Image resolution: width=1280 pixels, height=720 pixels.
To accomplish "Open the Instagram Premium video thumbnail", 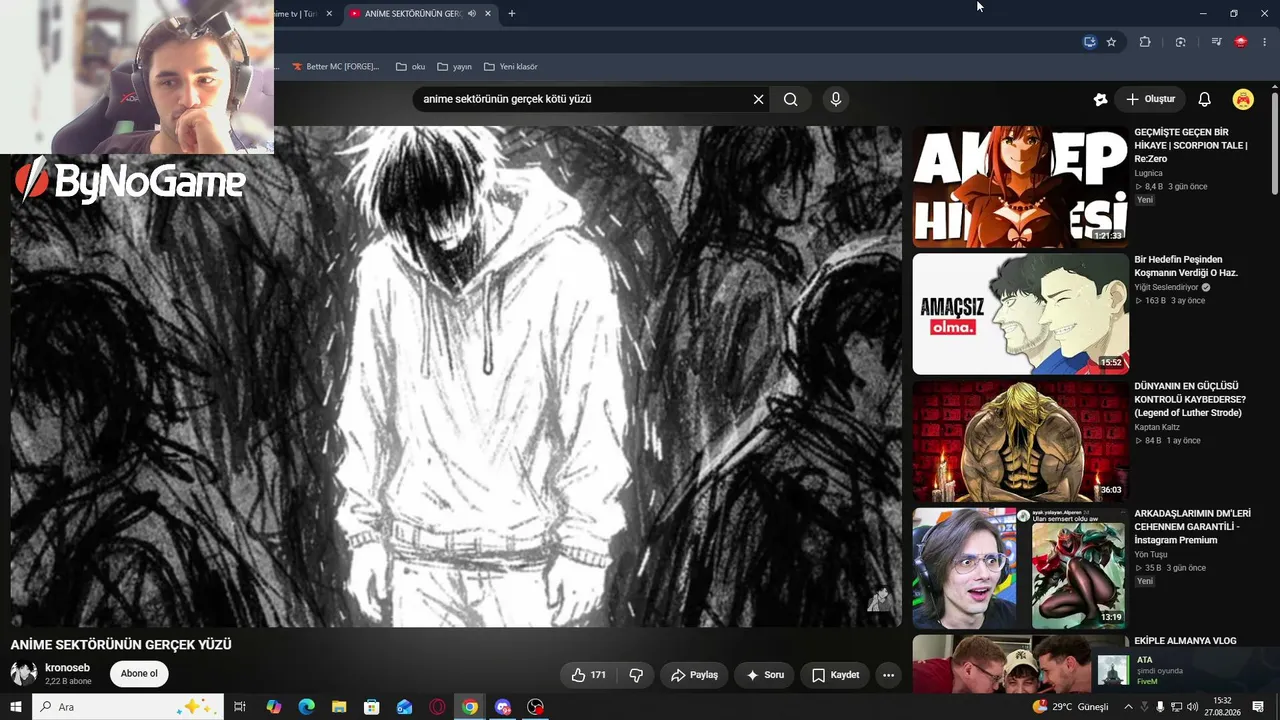I will pos(1020,568).
